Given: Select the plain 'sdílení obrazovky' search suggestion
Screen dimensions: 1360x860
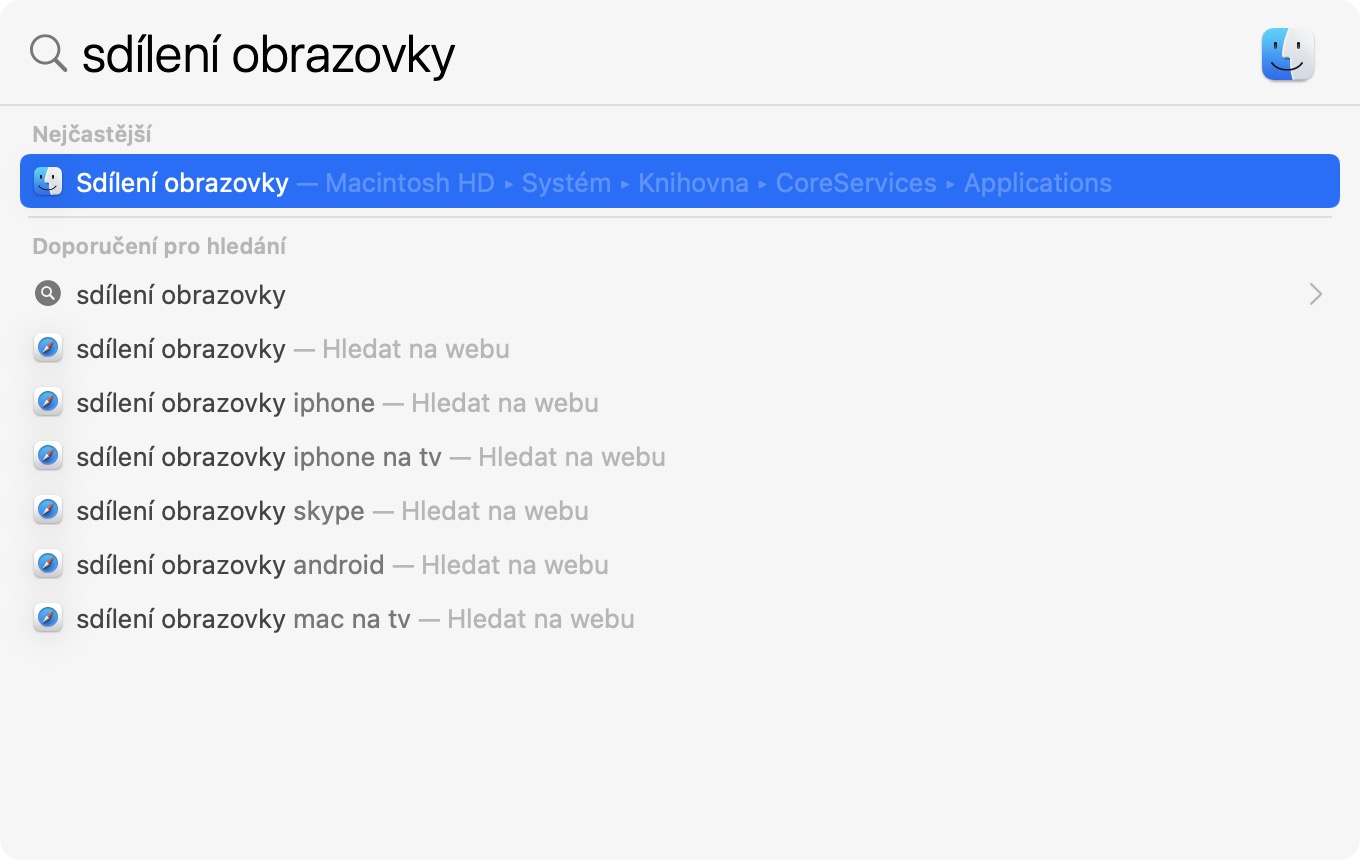Looking at the screenshot, I should (x=181, y=295).
